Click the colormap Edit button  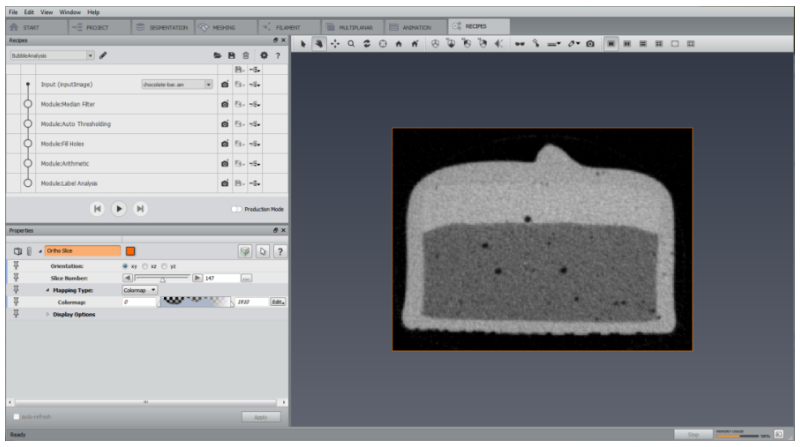[278, 302]
